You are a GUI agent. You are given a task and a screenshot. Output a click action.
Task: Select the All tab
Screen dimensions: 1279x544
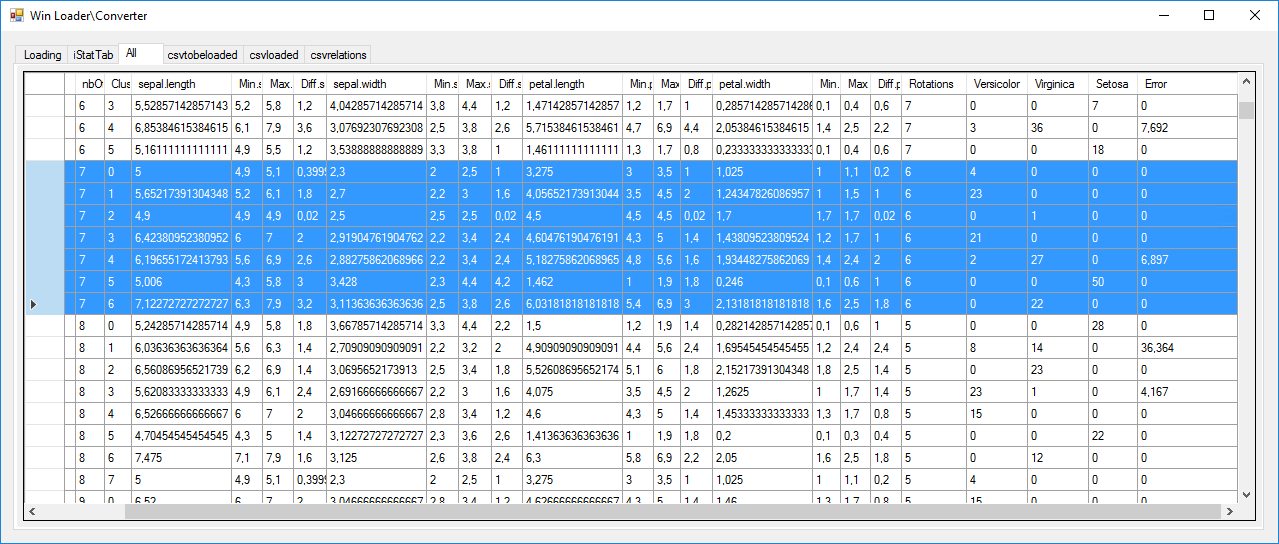[139, 53]
